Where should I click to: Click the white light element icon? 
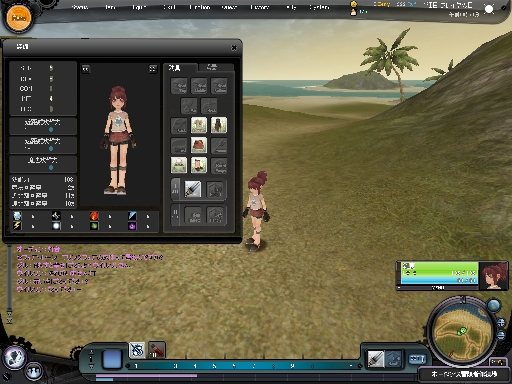click(56, 226)
